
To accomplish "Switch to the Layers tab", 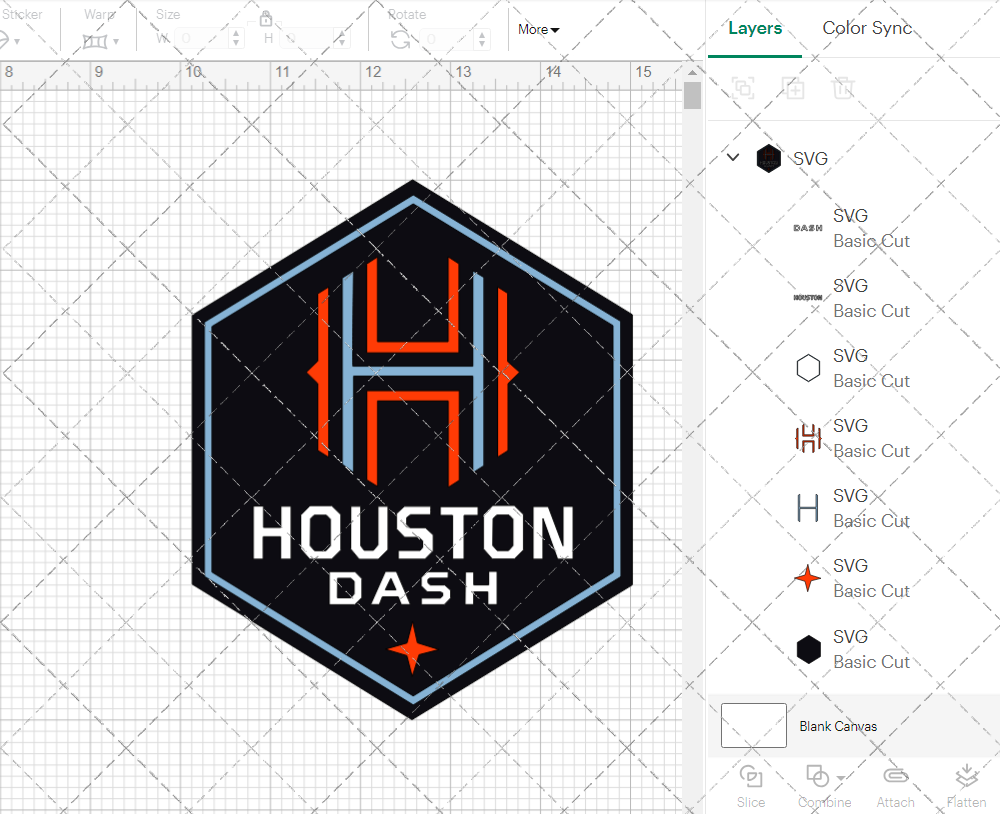I will (x=754, y=28).
